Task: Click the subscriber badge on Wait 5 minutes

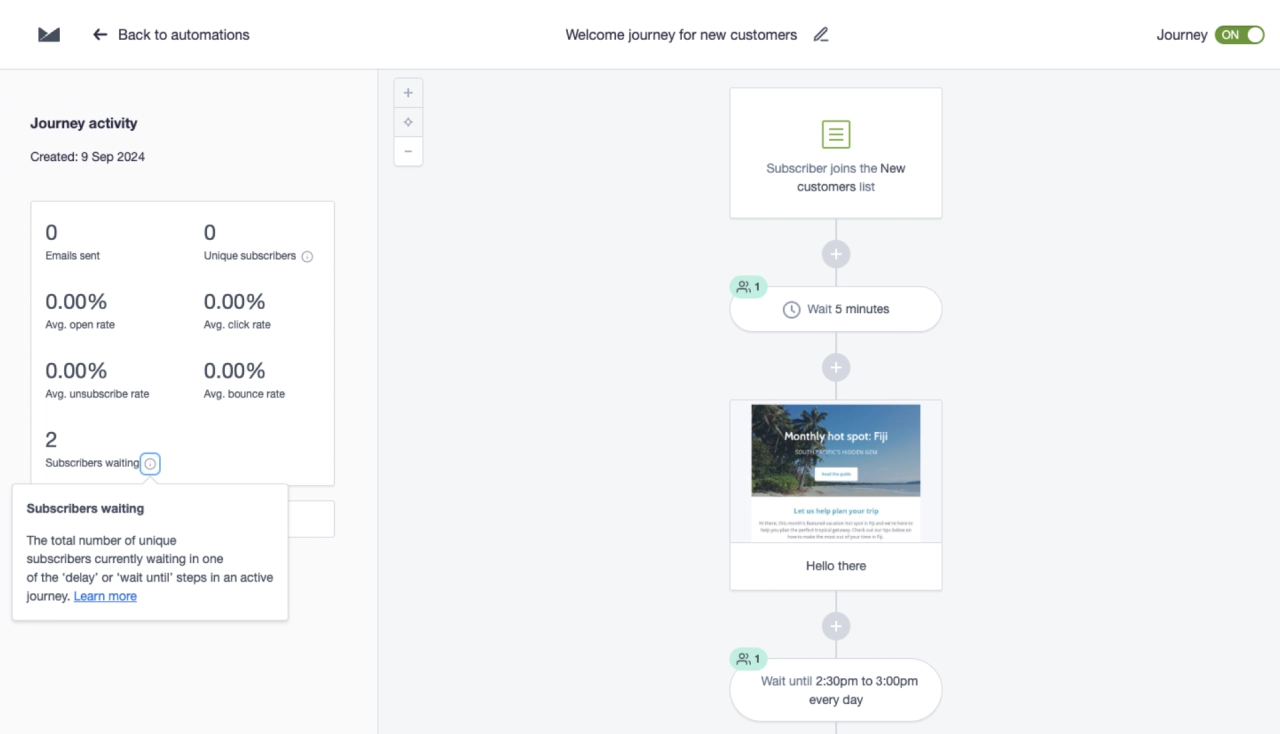Action: click(x=748, y=286)
